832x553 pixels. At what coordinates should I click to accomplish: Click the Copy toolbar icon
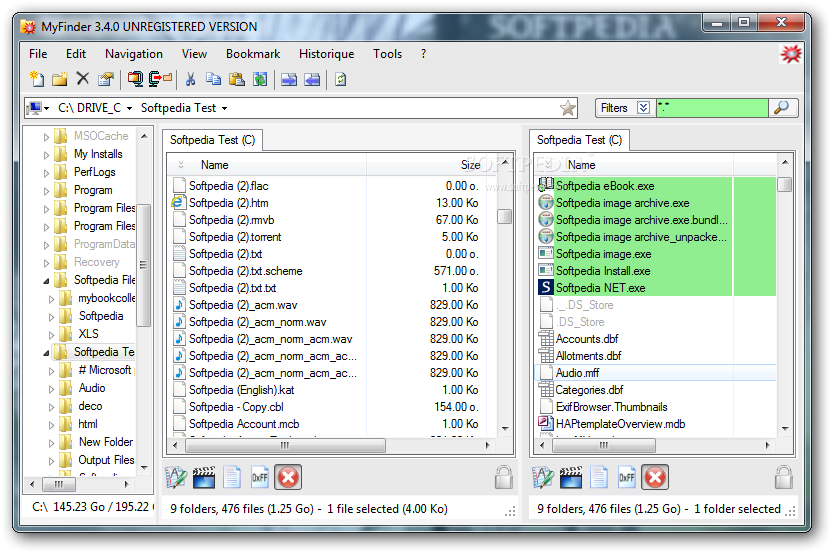(213, 80)
